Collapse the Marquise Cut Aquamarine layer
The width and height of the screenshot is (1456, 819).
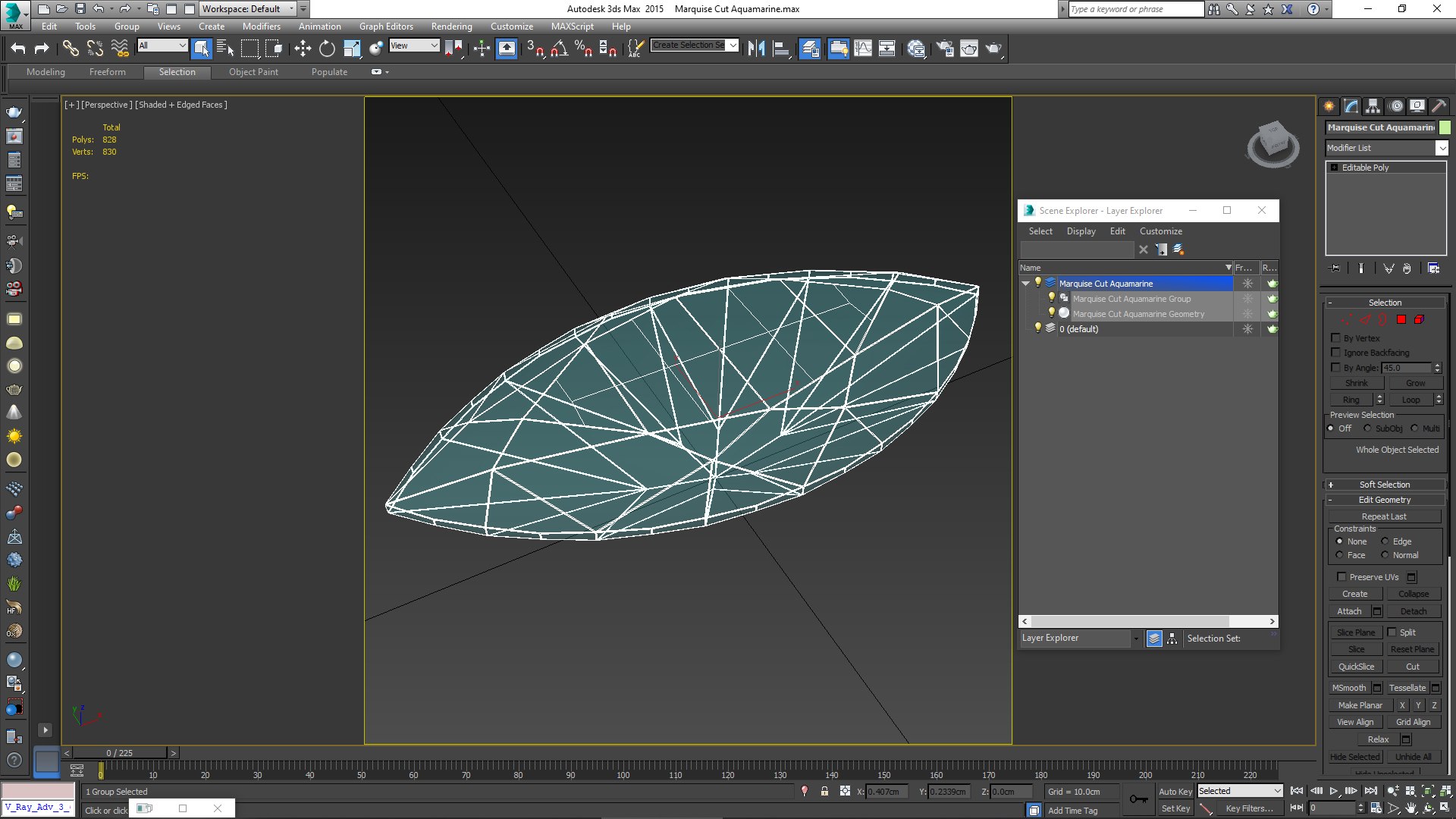[1026, 284]
